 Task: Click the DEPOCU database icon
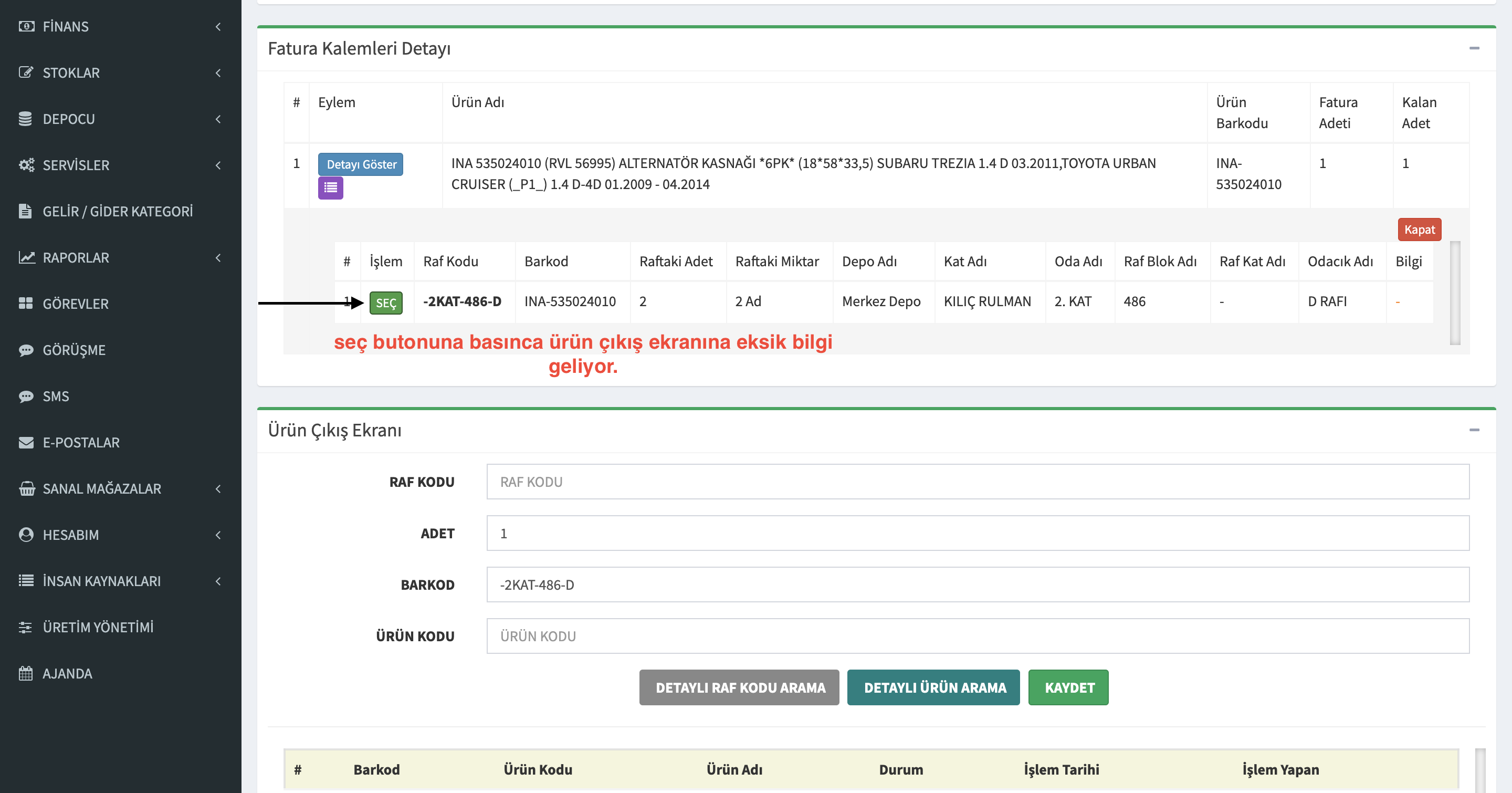coord(25,119)
